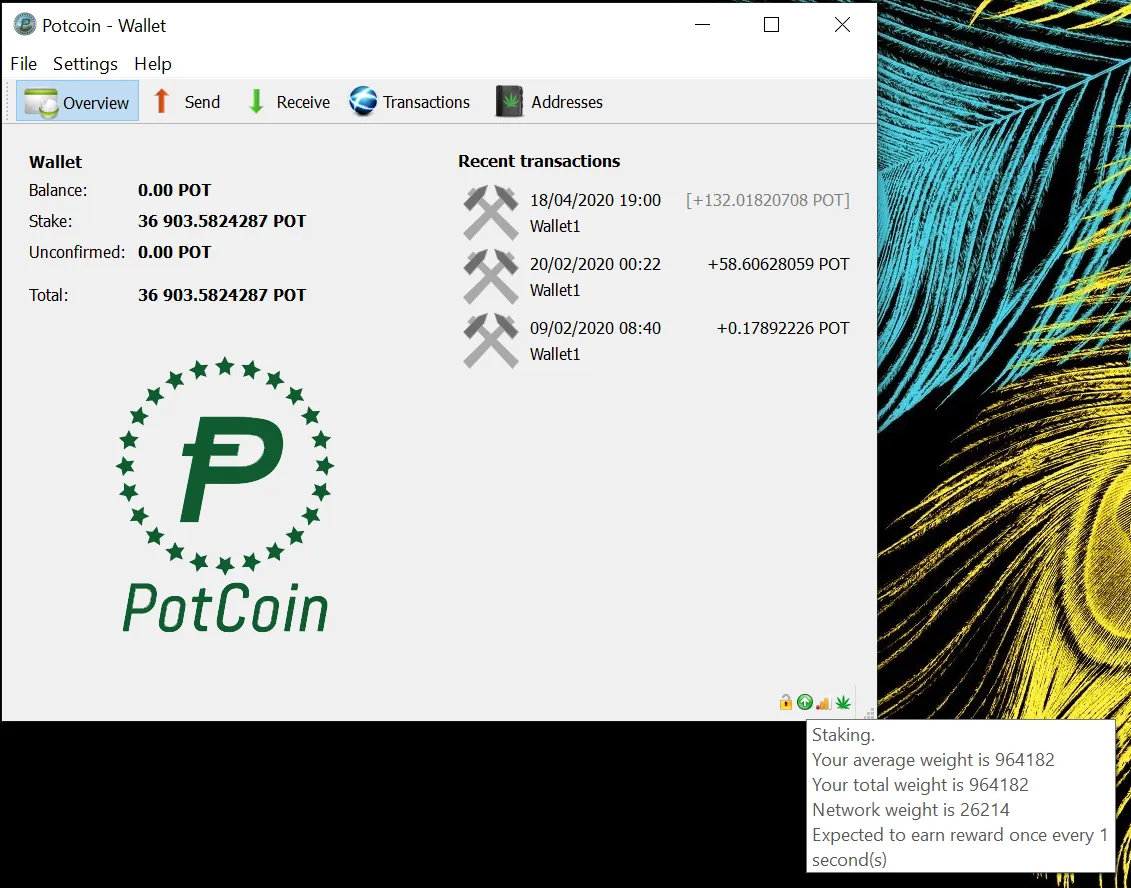
Task: Click the Potcoin app icon in title bar
Action: (25, 25)
